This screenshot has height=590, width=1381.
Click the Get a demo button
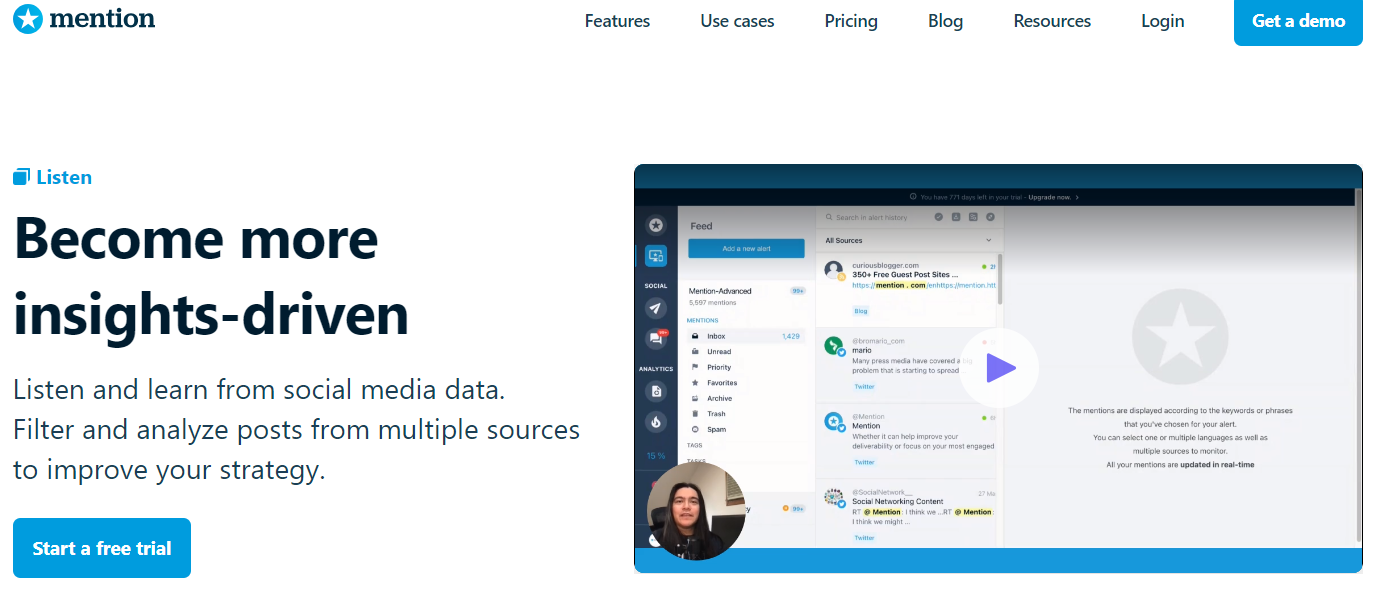pos(1298,21)
